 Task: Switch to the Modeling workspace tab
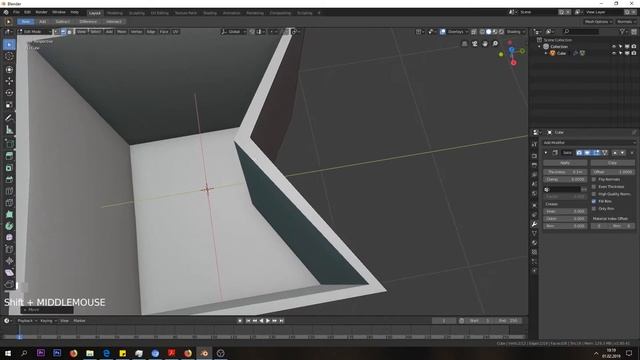pyautogui.click(x=115, y=13)
